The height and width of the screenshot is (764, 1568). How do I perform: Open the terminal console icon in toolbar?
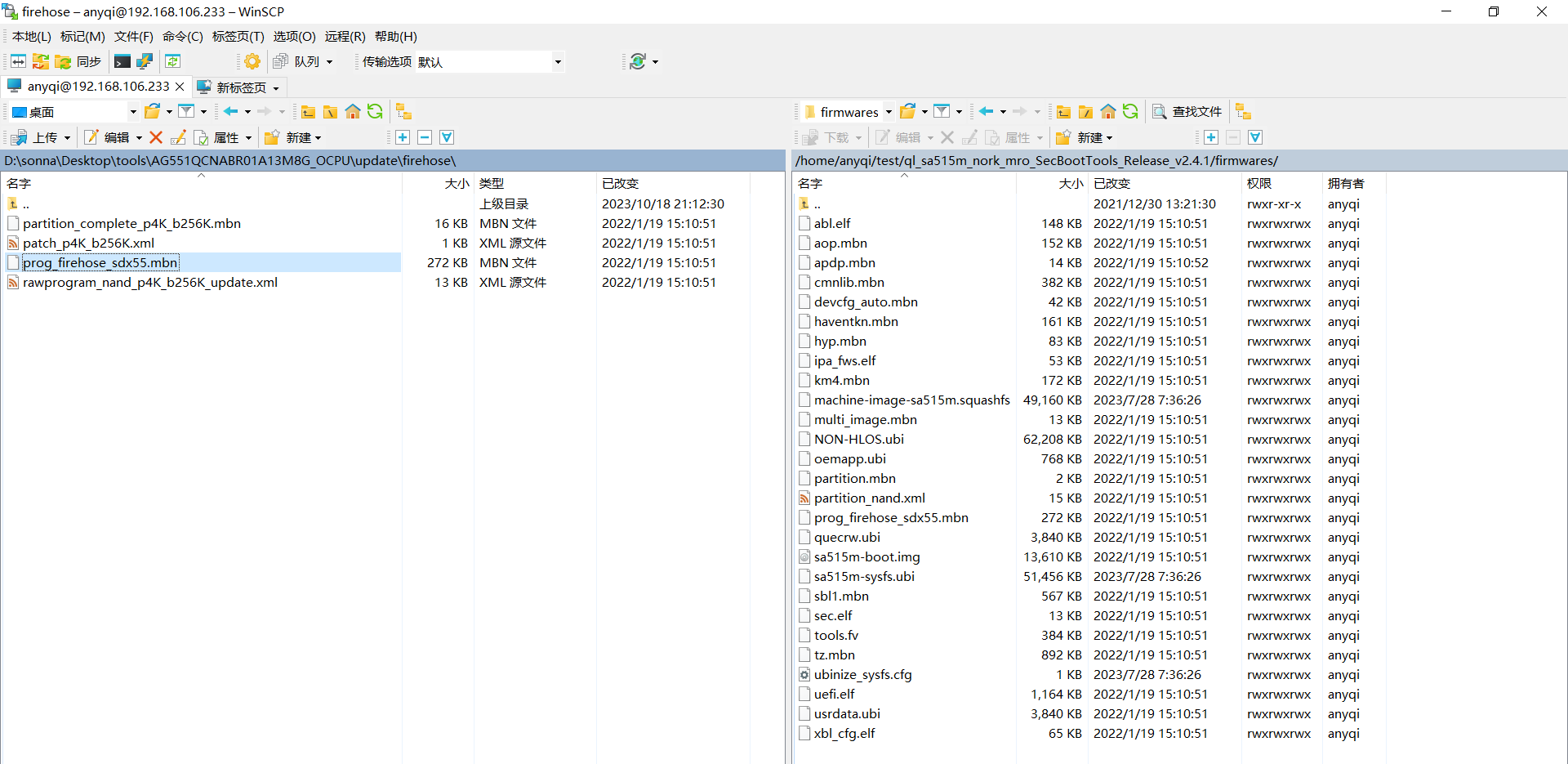coord(122,61)
